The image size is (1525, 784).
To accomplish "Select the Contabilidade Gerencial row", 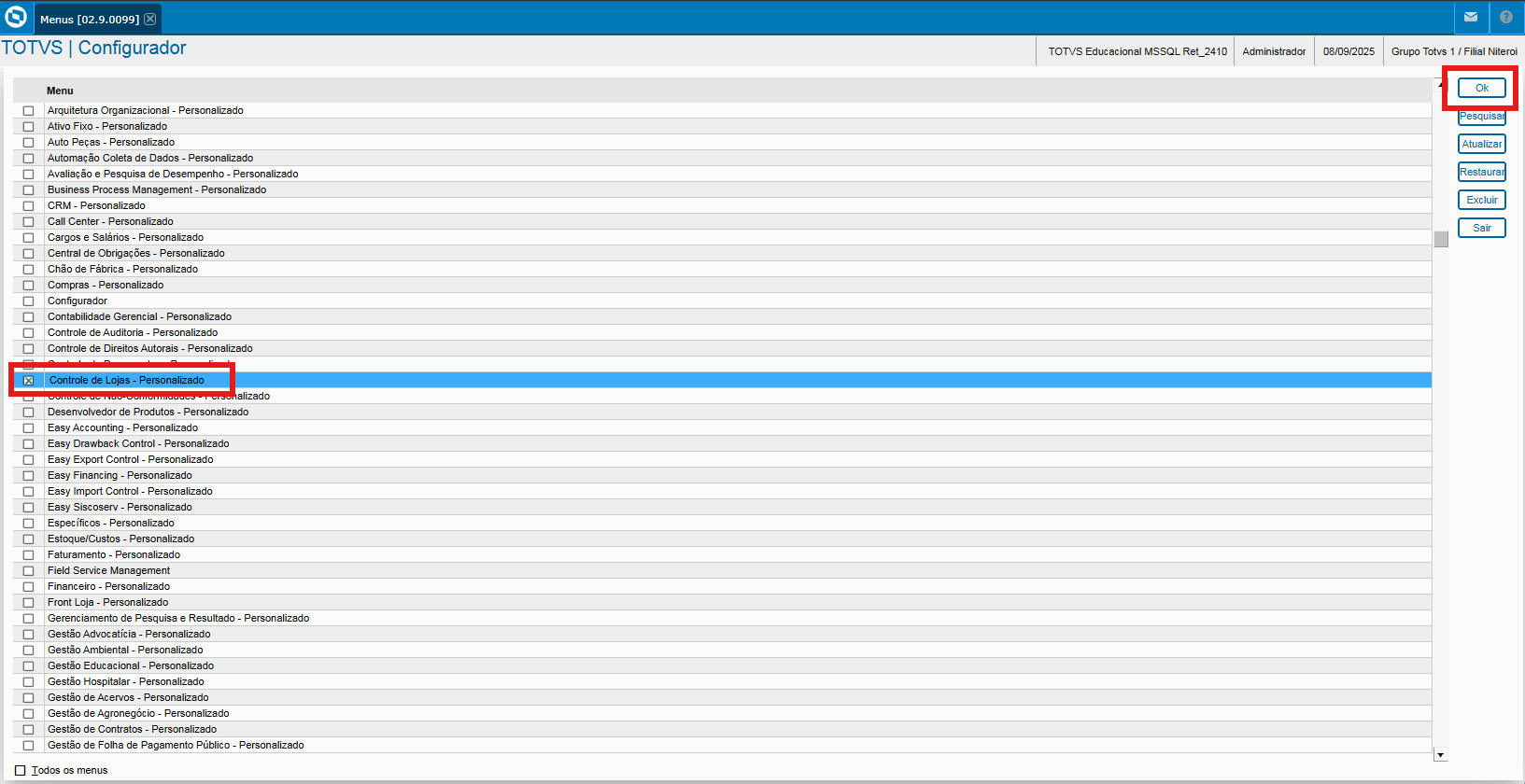I will point(722,317).
